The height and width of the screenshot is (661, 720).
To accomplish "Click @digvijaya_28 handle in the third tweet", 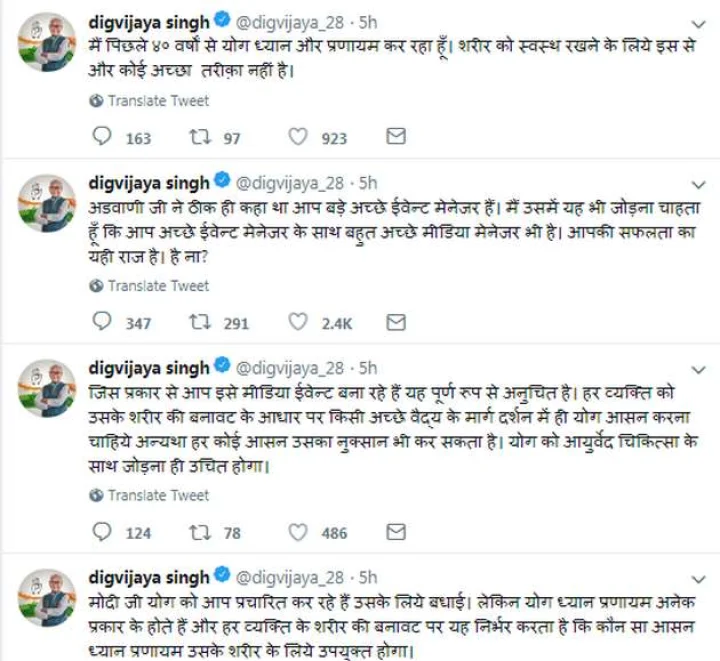I will 290,367.
